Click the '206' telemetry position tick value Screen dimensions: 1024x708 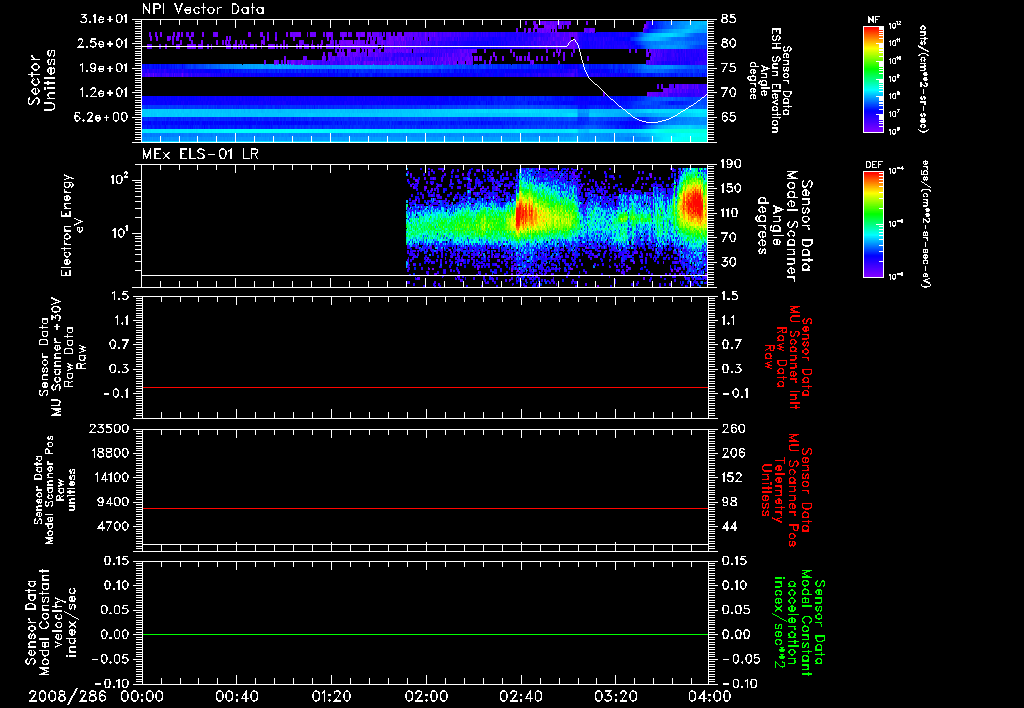tap(733, 453)
